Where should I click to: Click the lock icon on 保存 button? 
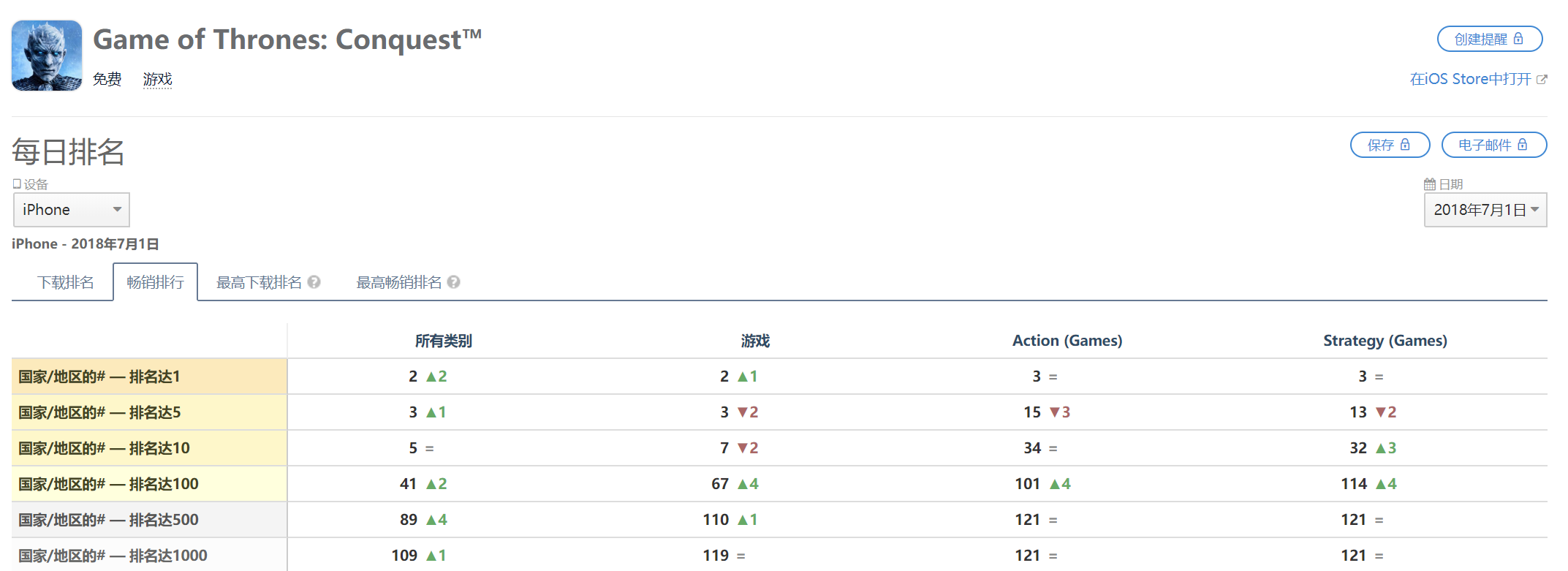pos(1405,145)
